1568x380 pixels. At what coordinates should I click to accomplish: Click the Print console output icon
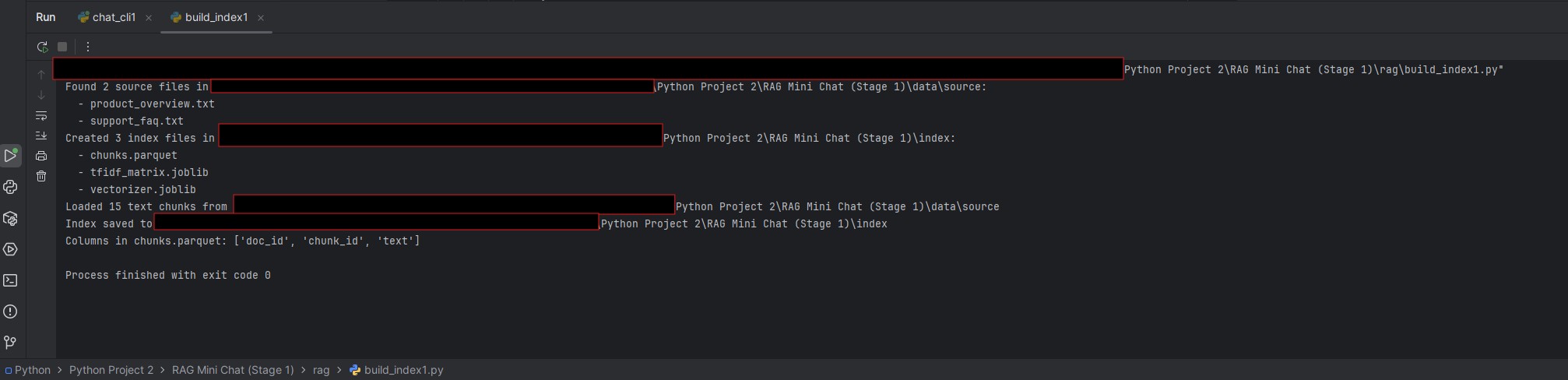pos(41,156)
